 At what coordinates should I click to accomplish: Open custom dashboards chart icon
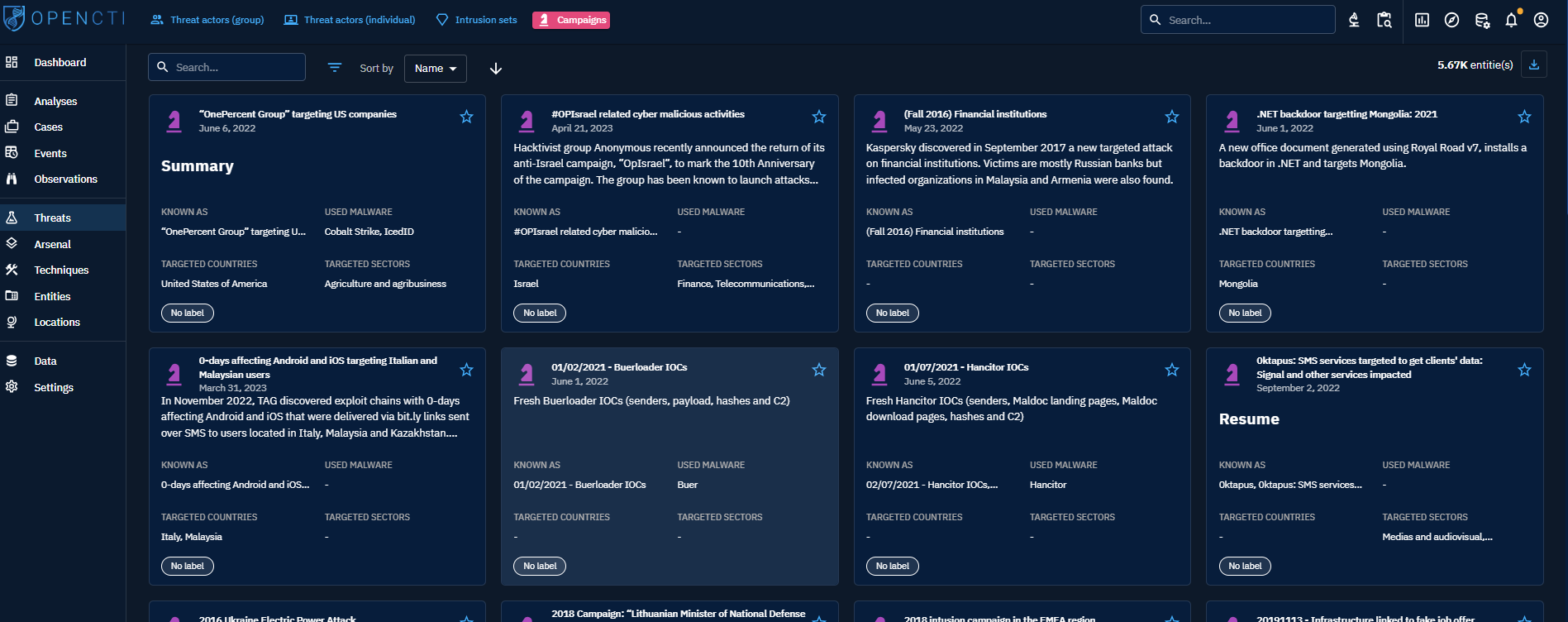pos(1422,20)
